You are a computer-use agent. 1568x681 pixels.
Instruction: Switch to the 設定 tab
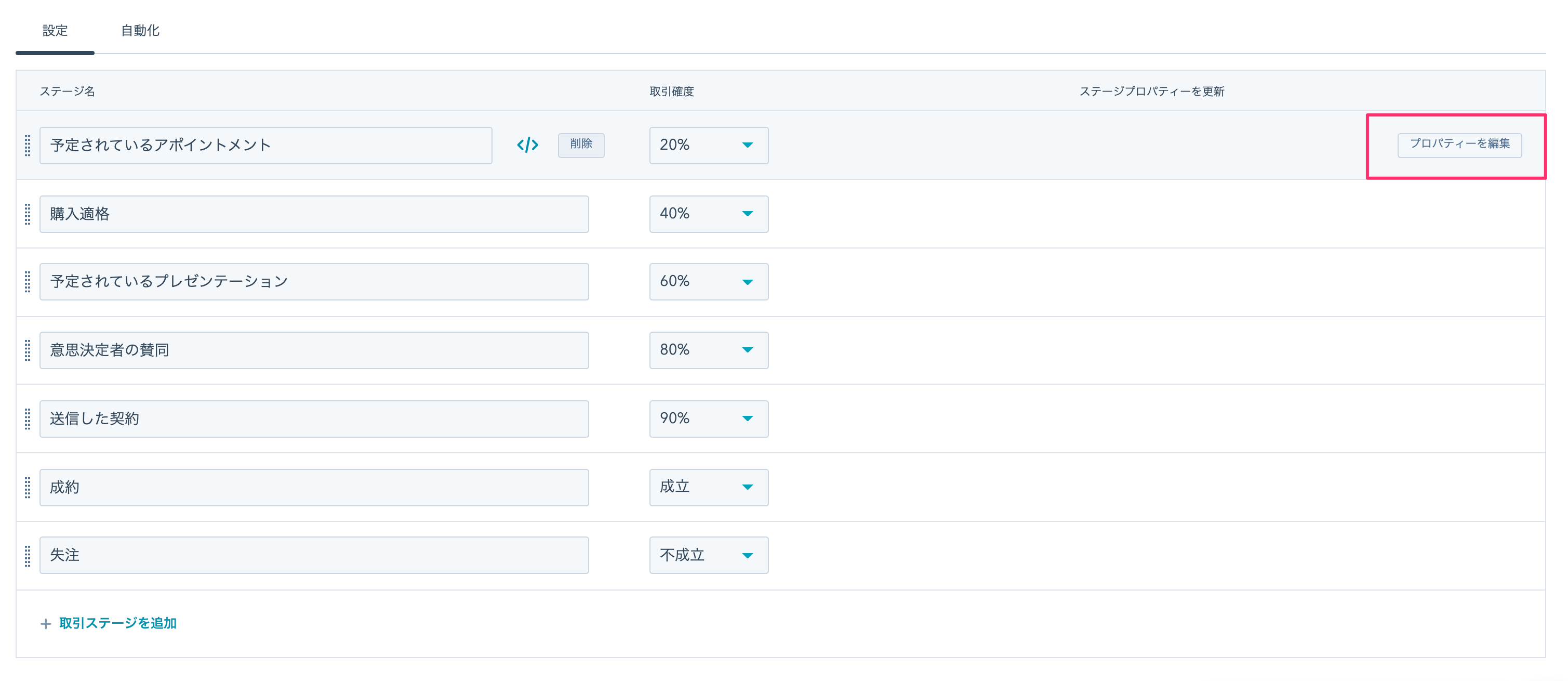tap(55, 31)
